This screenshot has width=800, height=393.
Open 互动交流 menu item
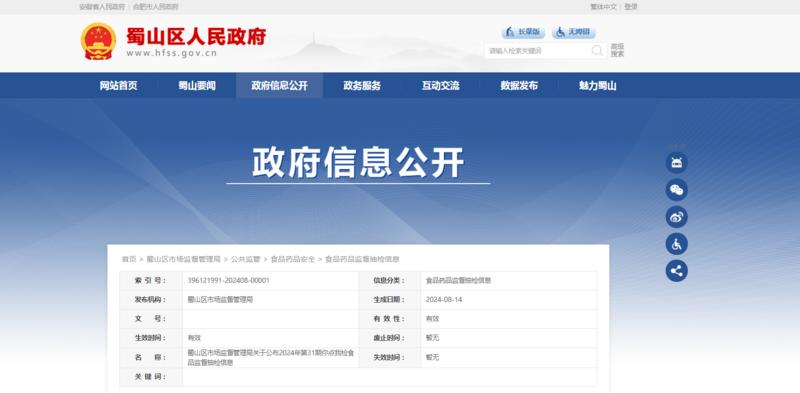pyautogui.click(x=441, y=86)
